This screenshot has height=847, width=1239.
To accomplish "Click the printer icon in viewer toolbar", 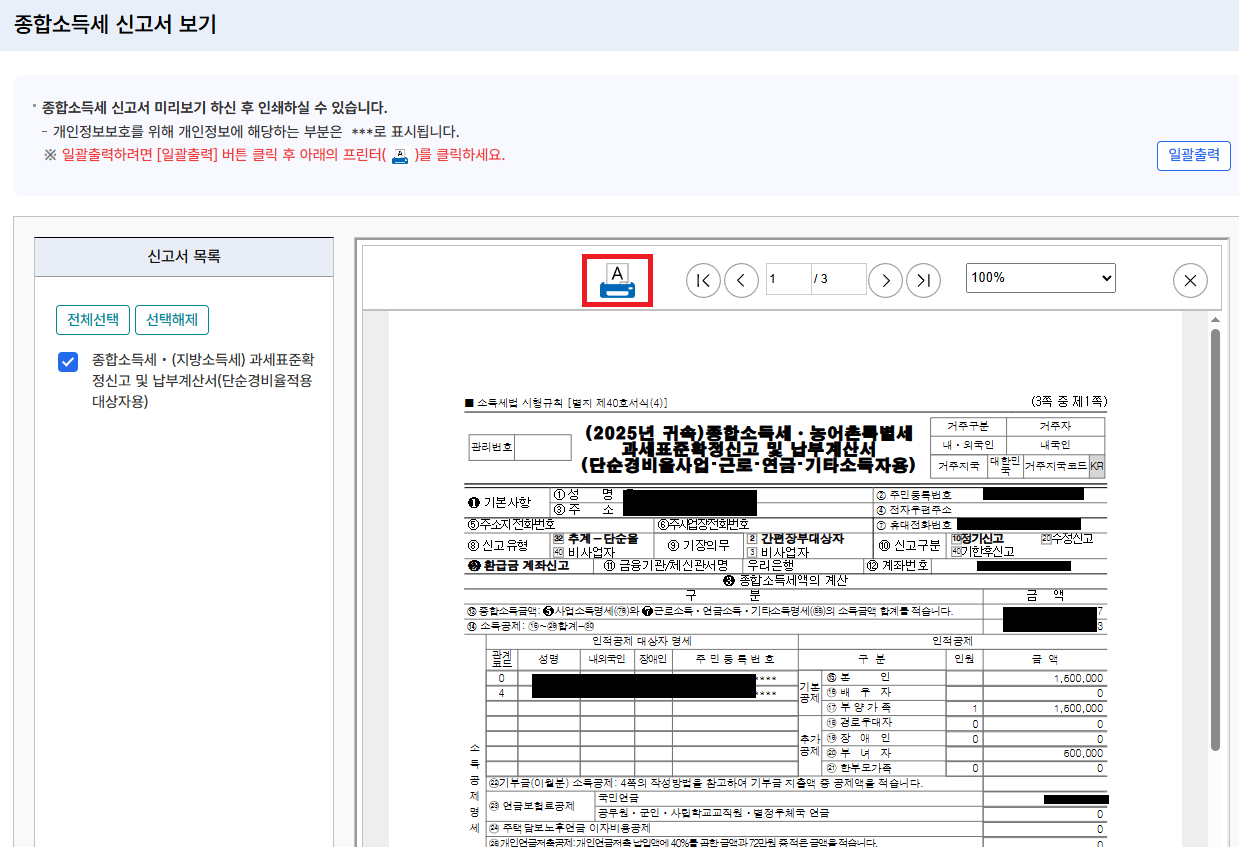I will point(617,281).
